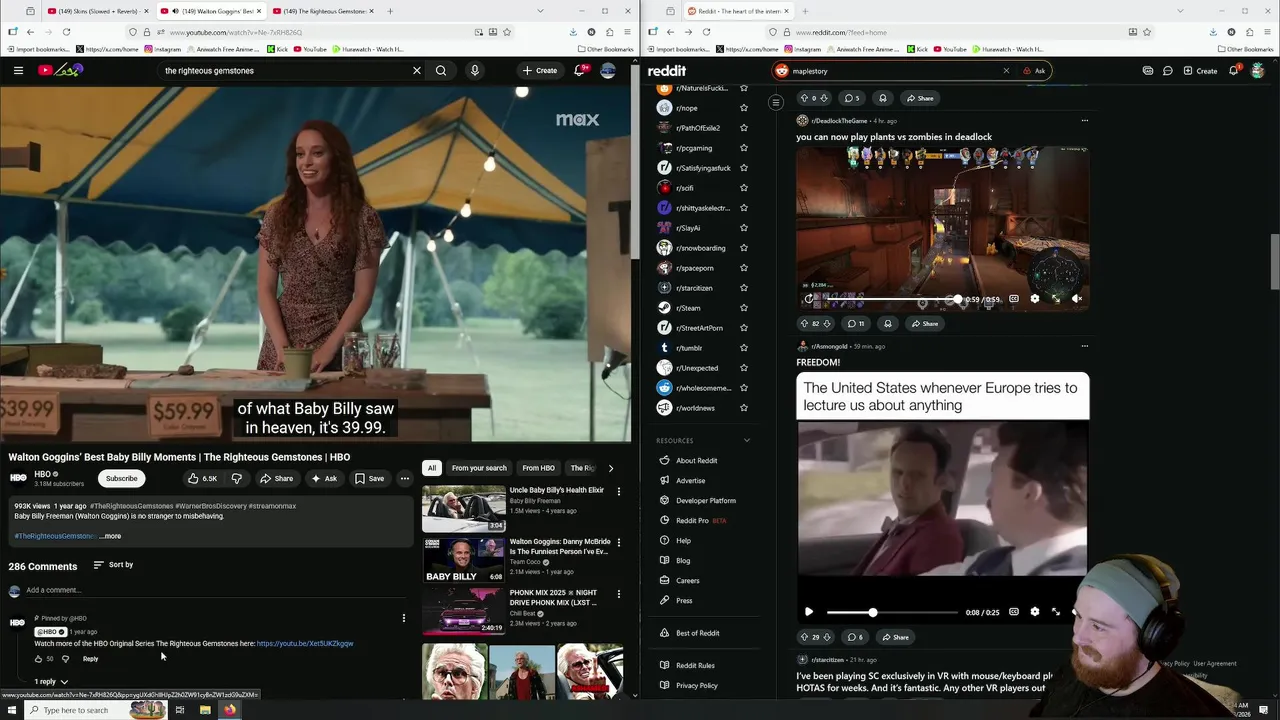Upvote the Deadlock post with 82
This screenshot has width=1280, height=720.
click(803, 324)
